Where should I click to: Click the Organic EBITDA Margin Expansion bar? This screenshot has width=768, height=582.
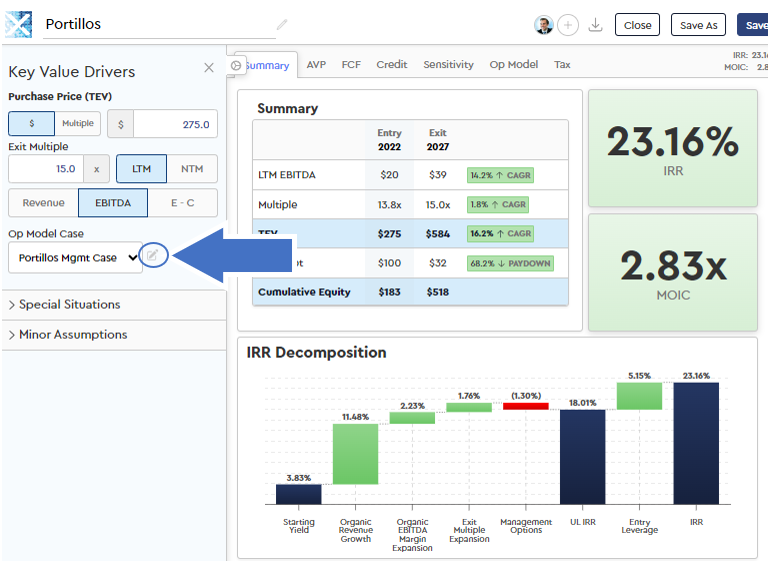click(x=412, y=418)
